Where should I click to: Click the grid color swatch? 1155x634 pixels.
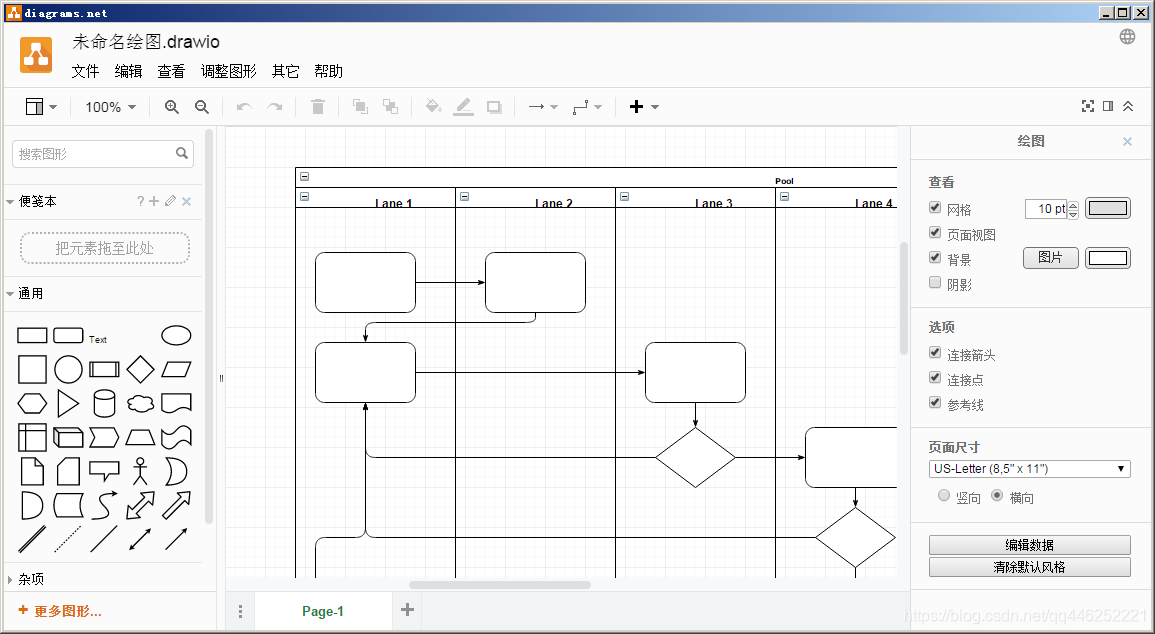1108,208
